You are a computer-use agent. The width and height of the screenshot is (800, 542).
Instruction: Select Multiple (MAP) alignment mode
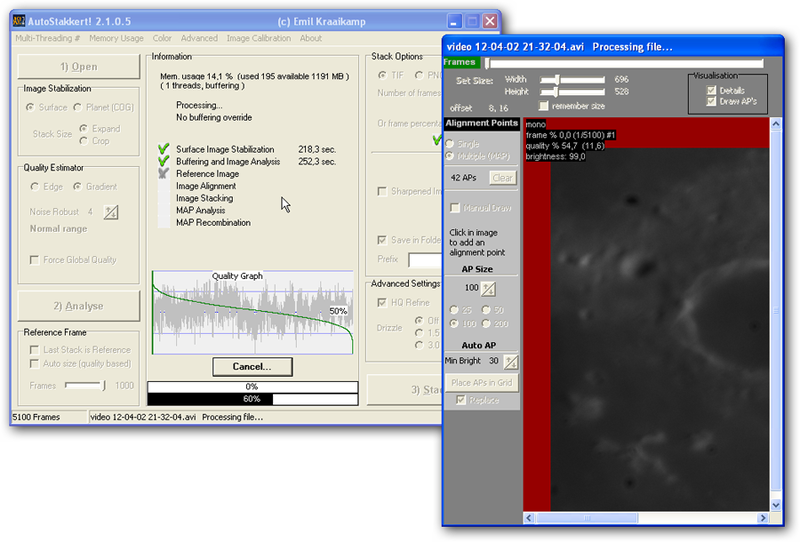pyautogui.click(x=451, y=156)
